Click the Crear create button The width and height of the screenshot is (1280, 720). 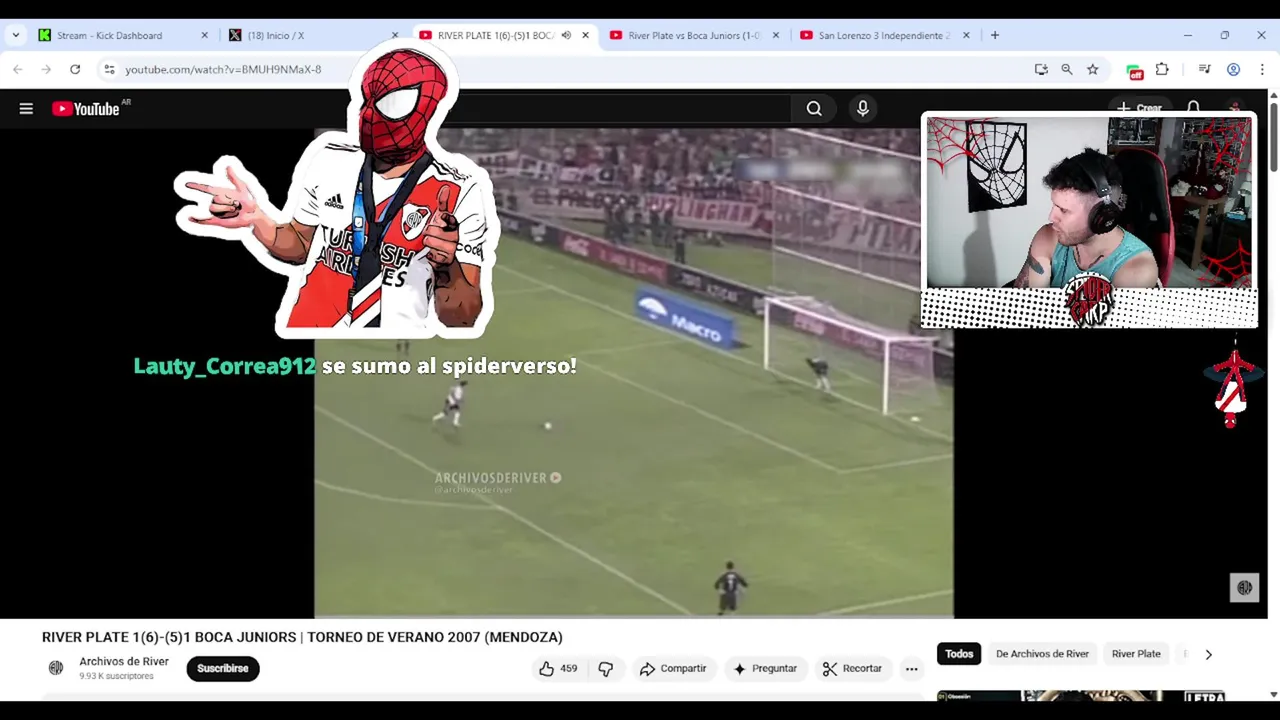click(x=1139, y=108)
